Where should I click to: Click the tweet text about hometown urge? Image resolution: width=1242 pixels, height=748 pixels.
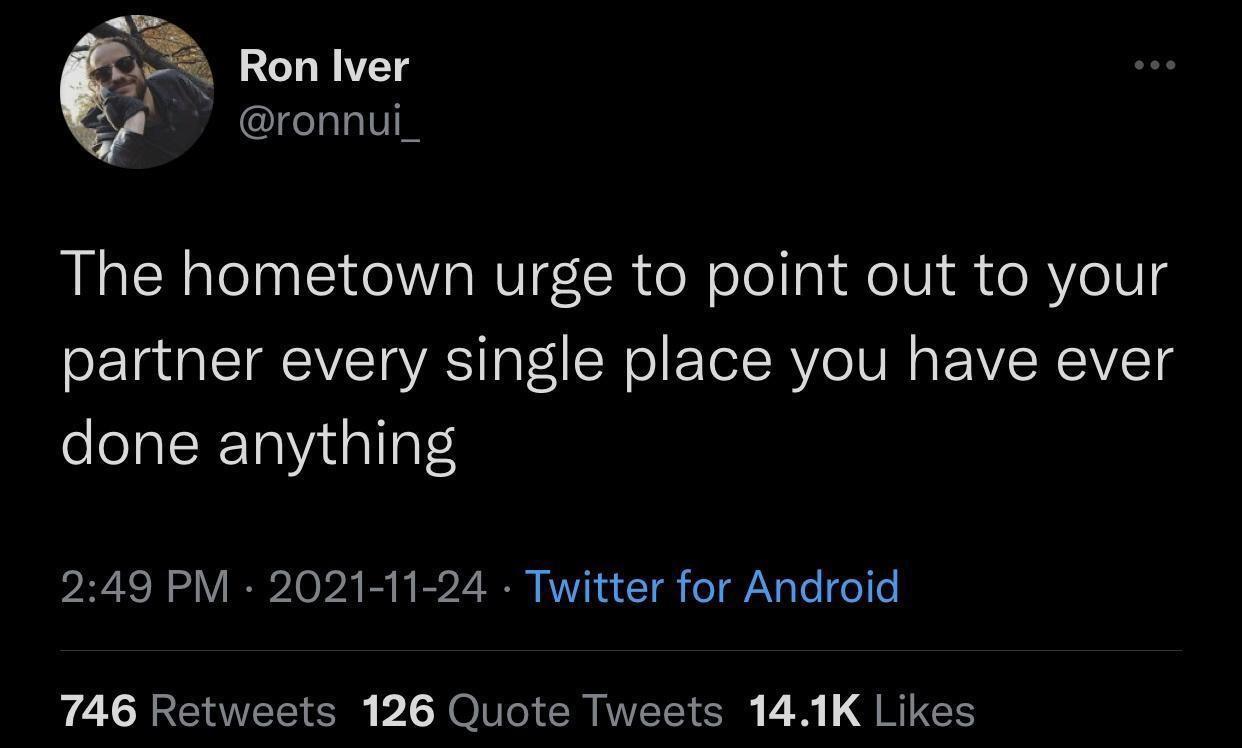pos(614,359)
